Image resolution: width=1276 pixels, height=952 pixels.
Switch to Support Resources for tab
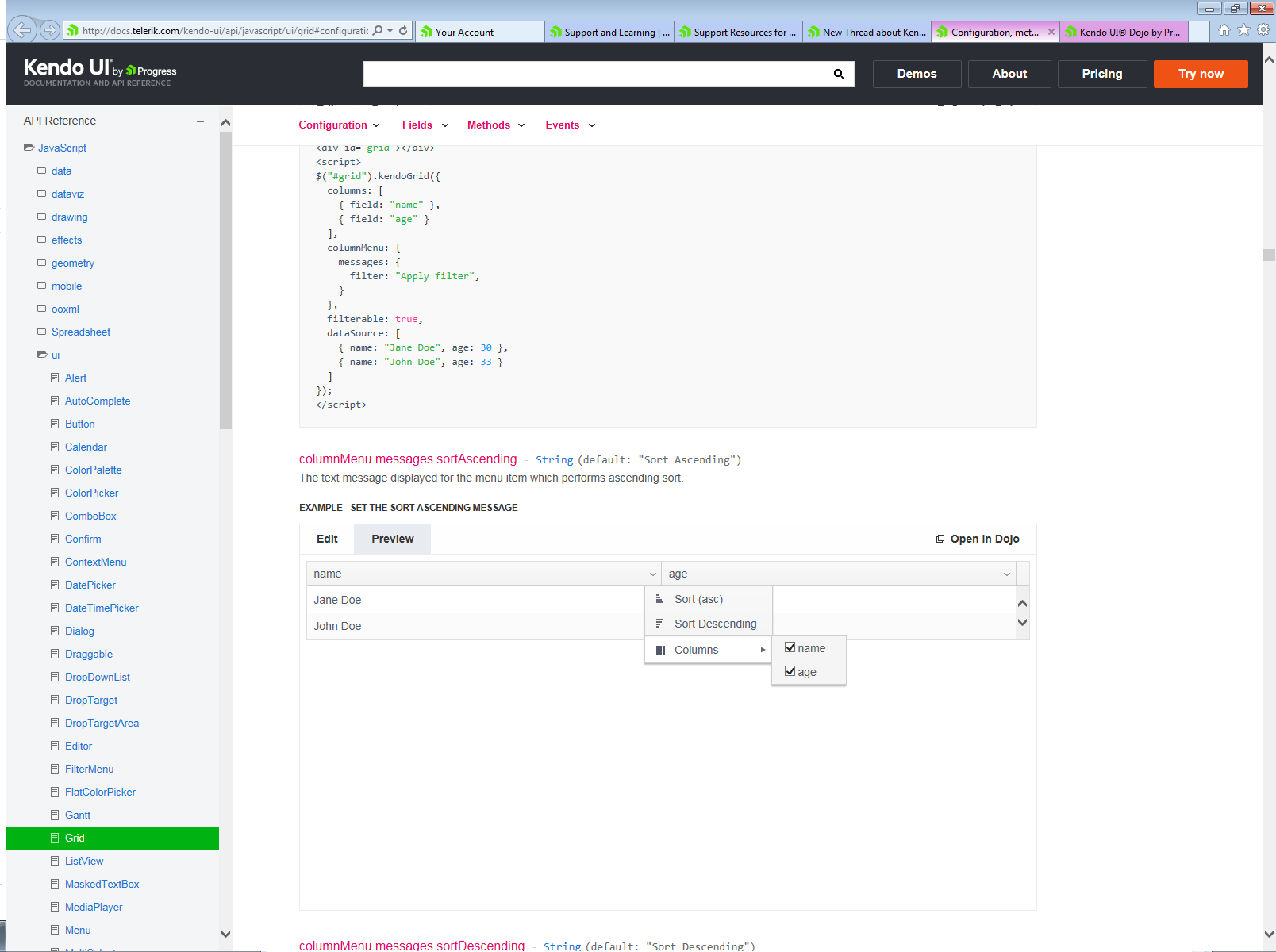coord(738,32)
